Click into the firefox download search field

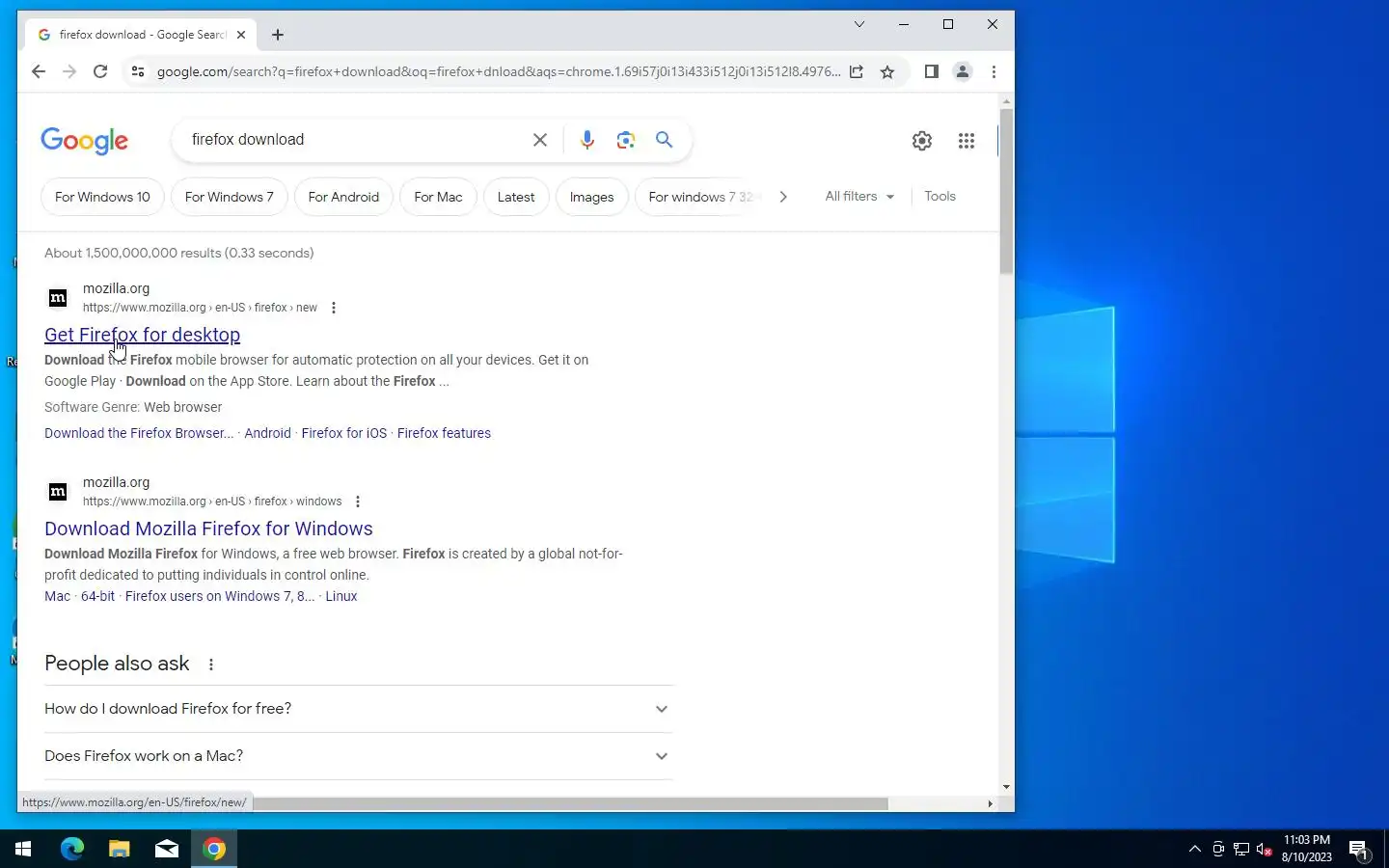coord(357,140)
